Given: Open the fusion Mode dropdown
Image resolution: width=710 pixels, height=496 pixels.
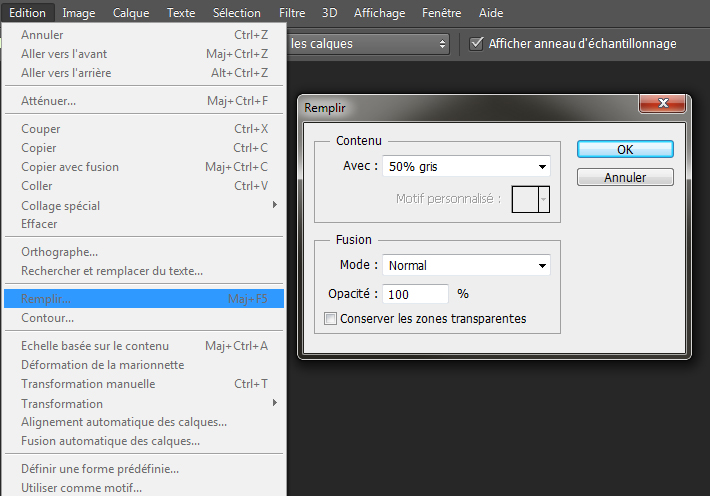Looking at the screenshot, I should [467, 265].
